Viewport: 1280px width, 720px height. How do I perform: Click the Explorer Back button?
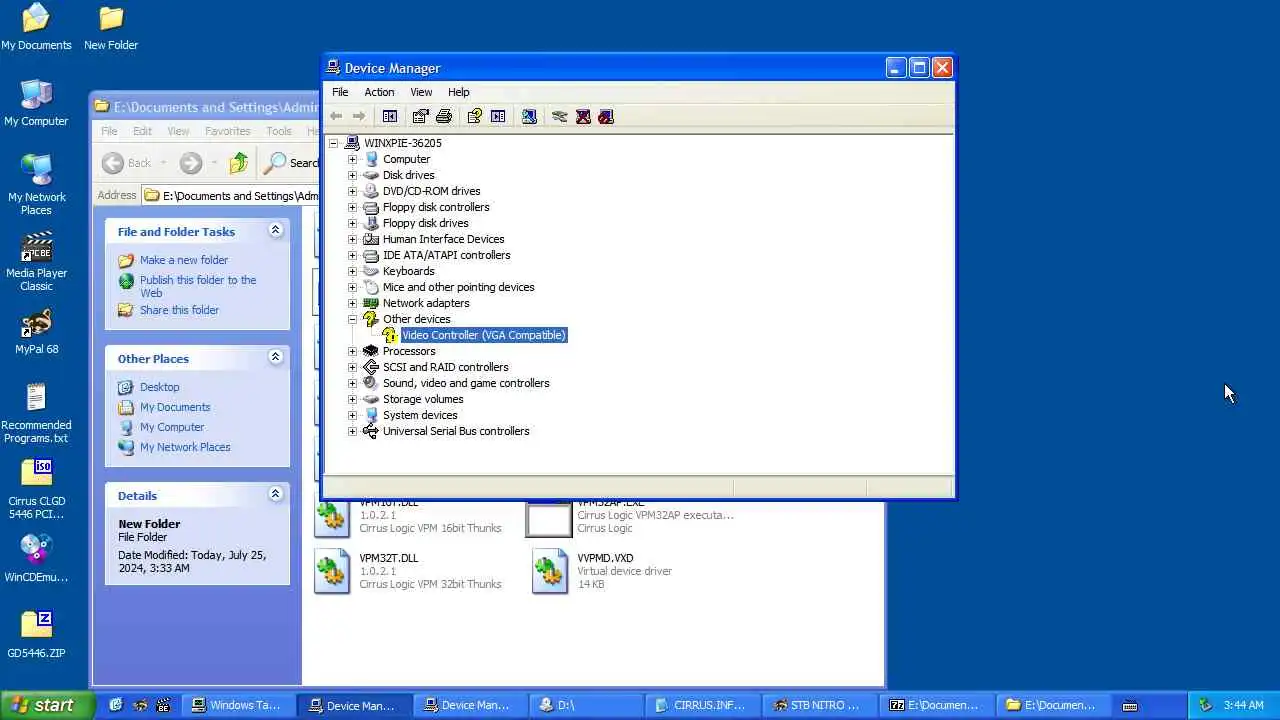pyautogui.click(x=127, y=163)
